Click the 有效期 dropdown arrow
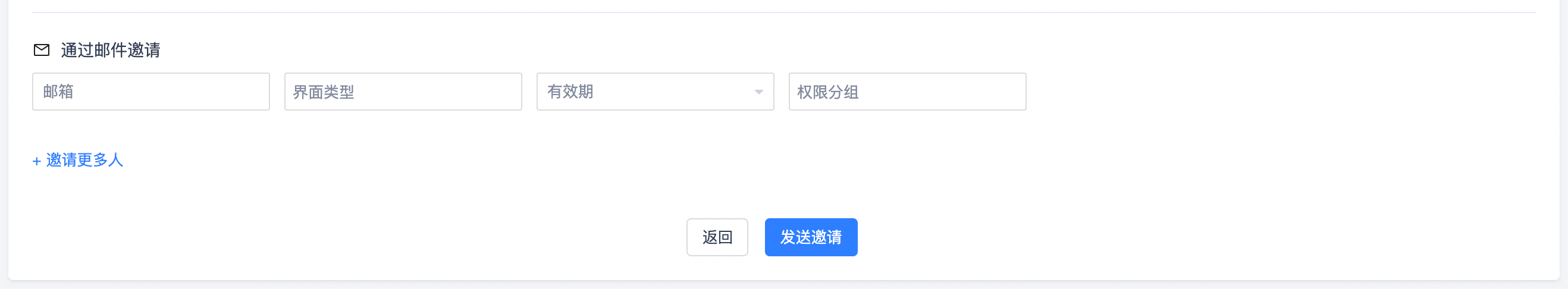Viewport: 1568px width, 289px height. [x=758, y=92]
